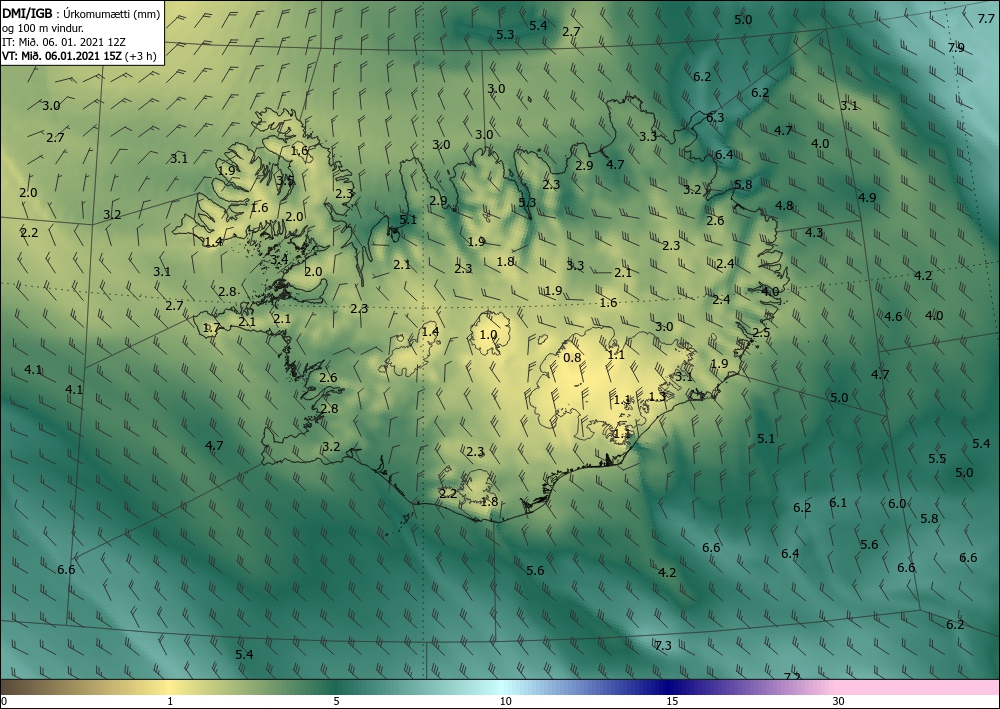Click the dark navy band of the color scale
Image resolution: width=1000 pixels, height=709 pixels.
670,687
